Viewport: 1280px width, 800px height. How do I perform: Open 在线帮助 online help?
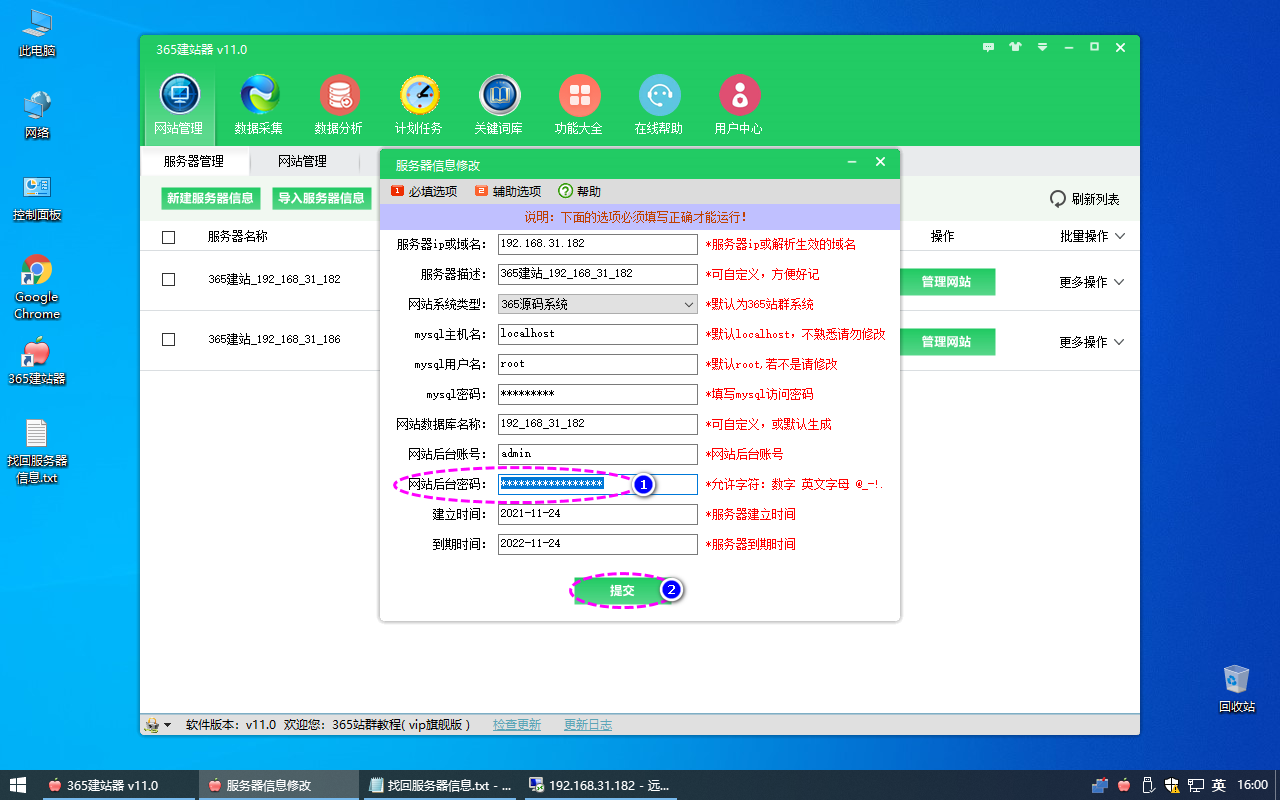pos(659,105)
